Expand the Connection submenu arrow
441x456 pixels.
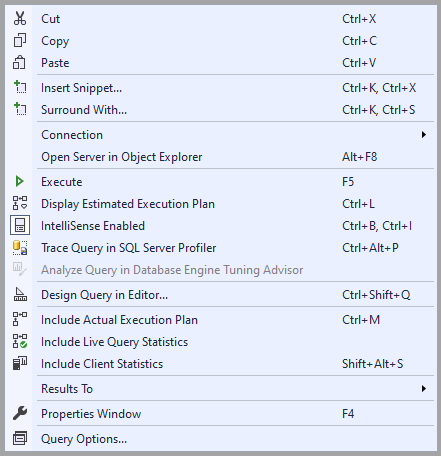coord(424,135)
